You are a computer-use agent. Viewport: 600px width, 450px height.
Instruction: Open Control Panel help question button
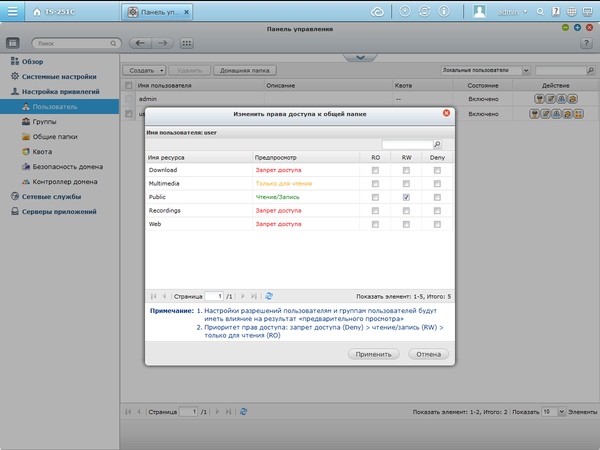point(586,43)
